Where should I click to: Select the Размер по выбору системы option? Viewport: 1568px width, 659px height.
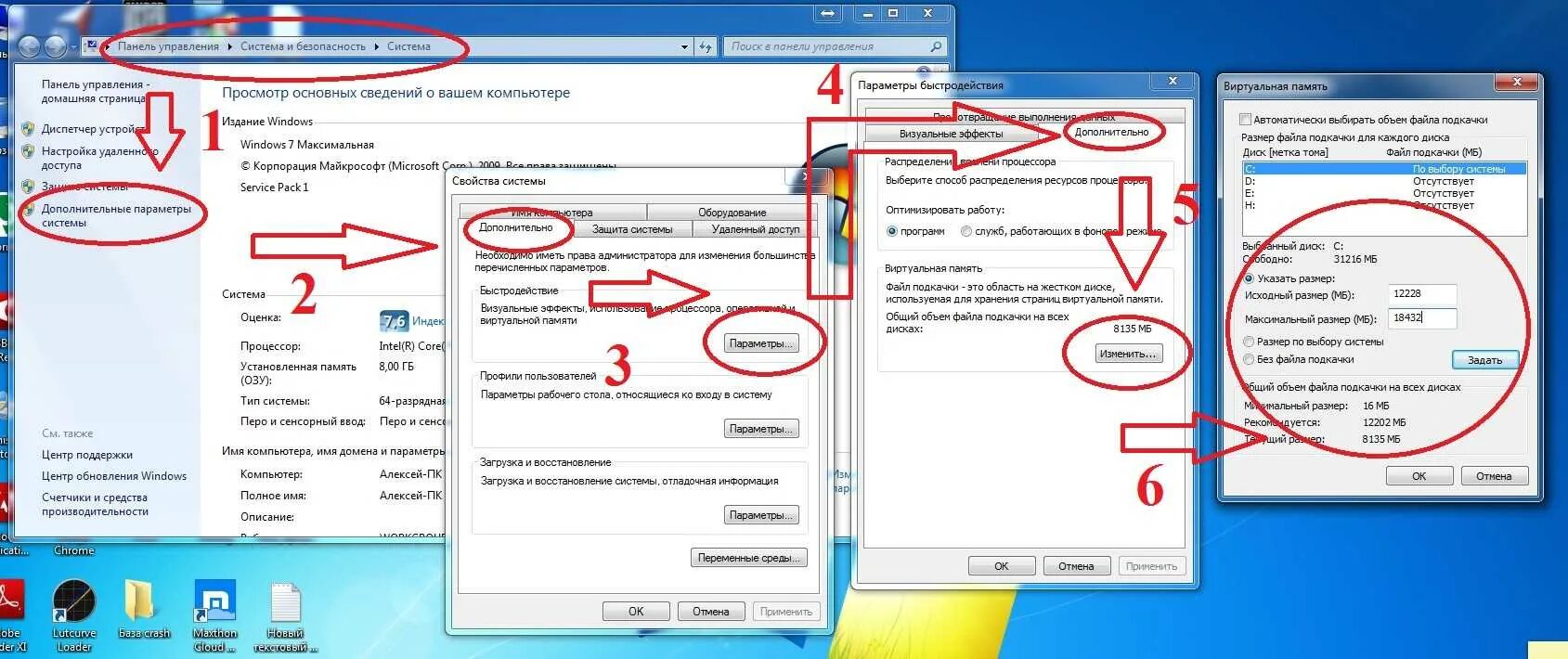click(x=1249, y=342)
